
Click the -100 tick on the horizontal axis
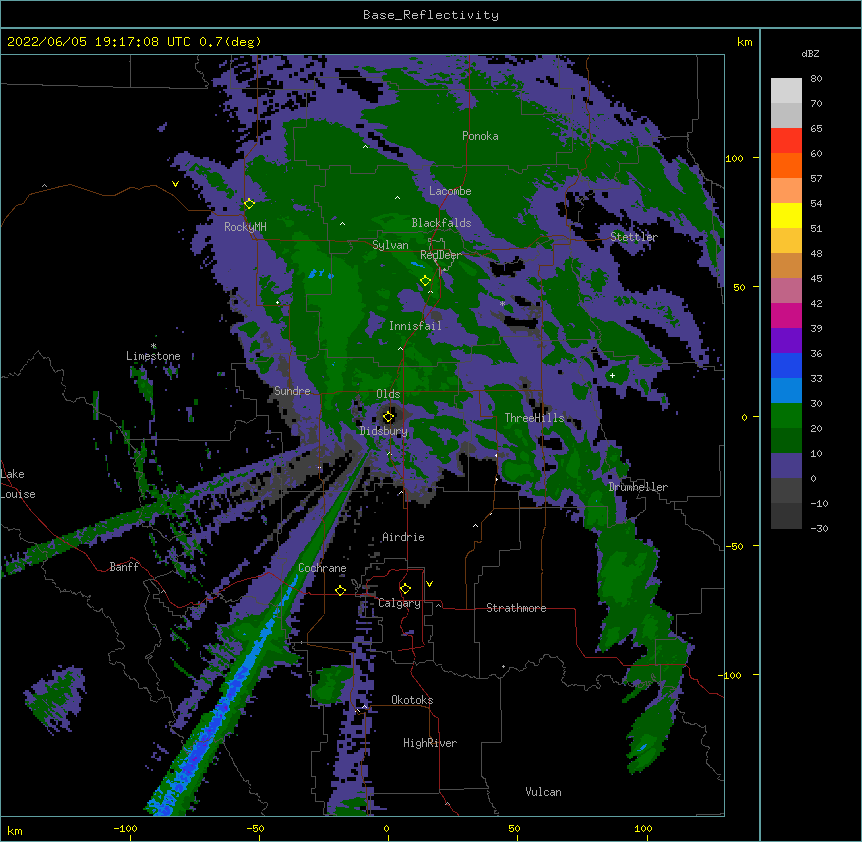click(x=126, y=828)
